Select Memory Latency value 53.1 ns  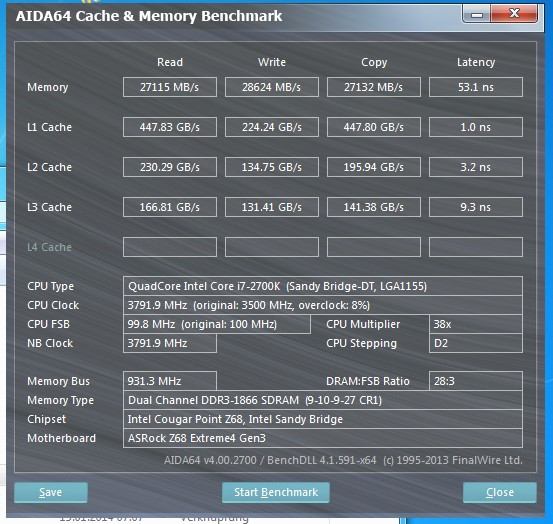pos(476,87)
